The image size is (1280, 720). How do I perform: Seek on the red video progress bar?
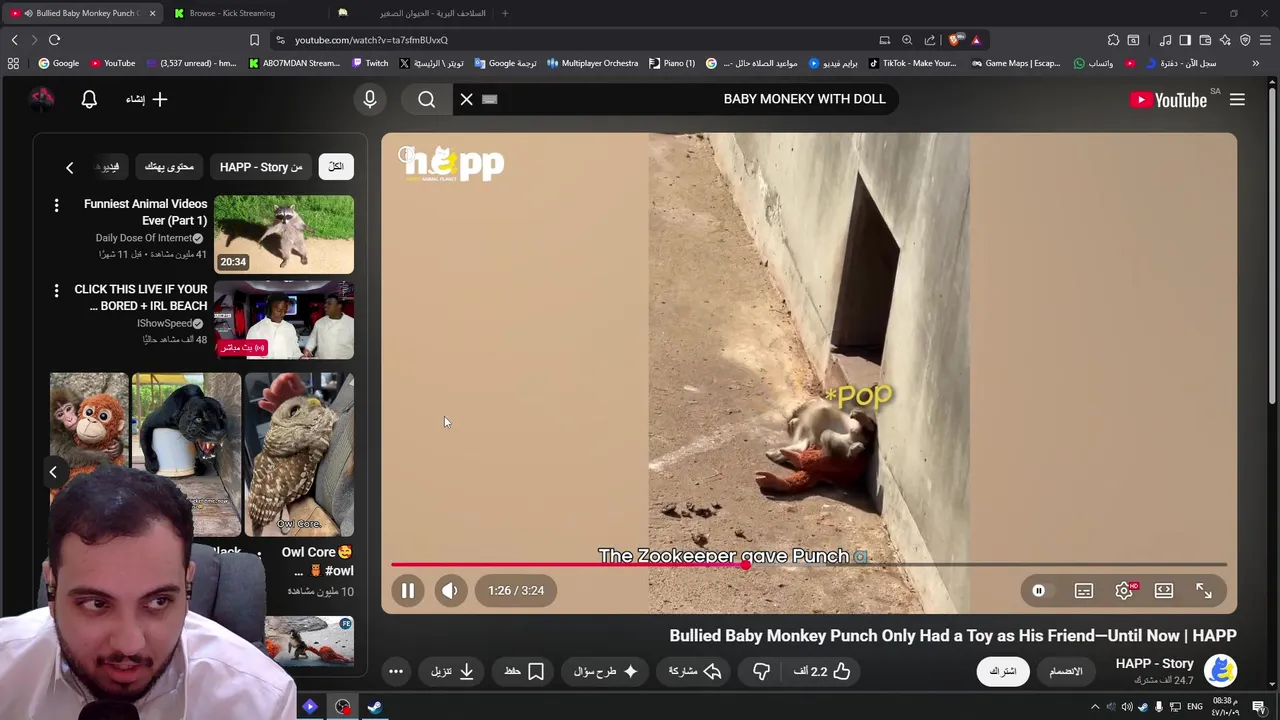[x=808, y=565]
